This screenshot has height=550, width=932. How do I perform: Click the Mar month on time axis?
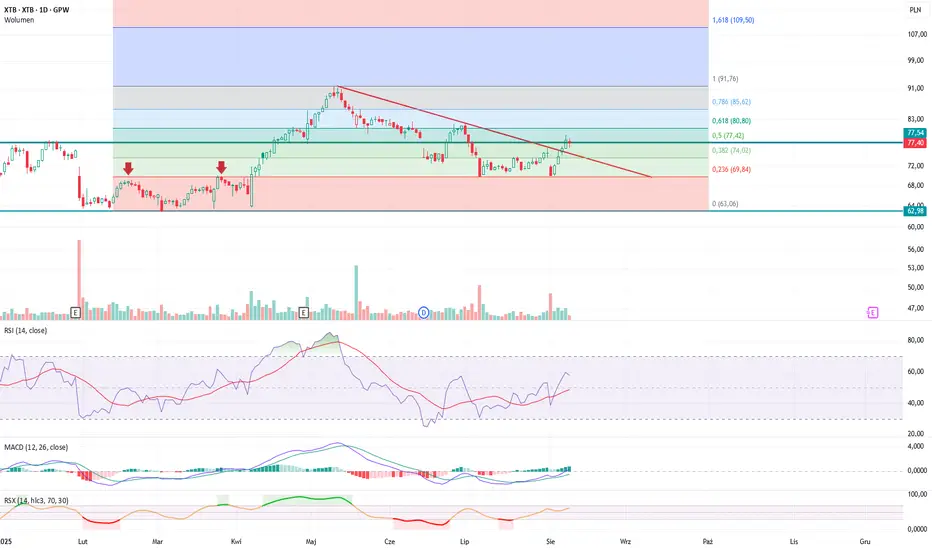[158, 542]
